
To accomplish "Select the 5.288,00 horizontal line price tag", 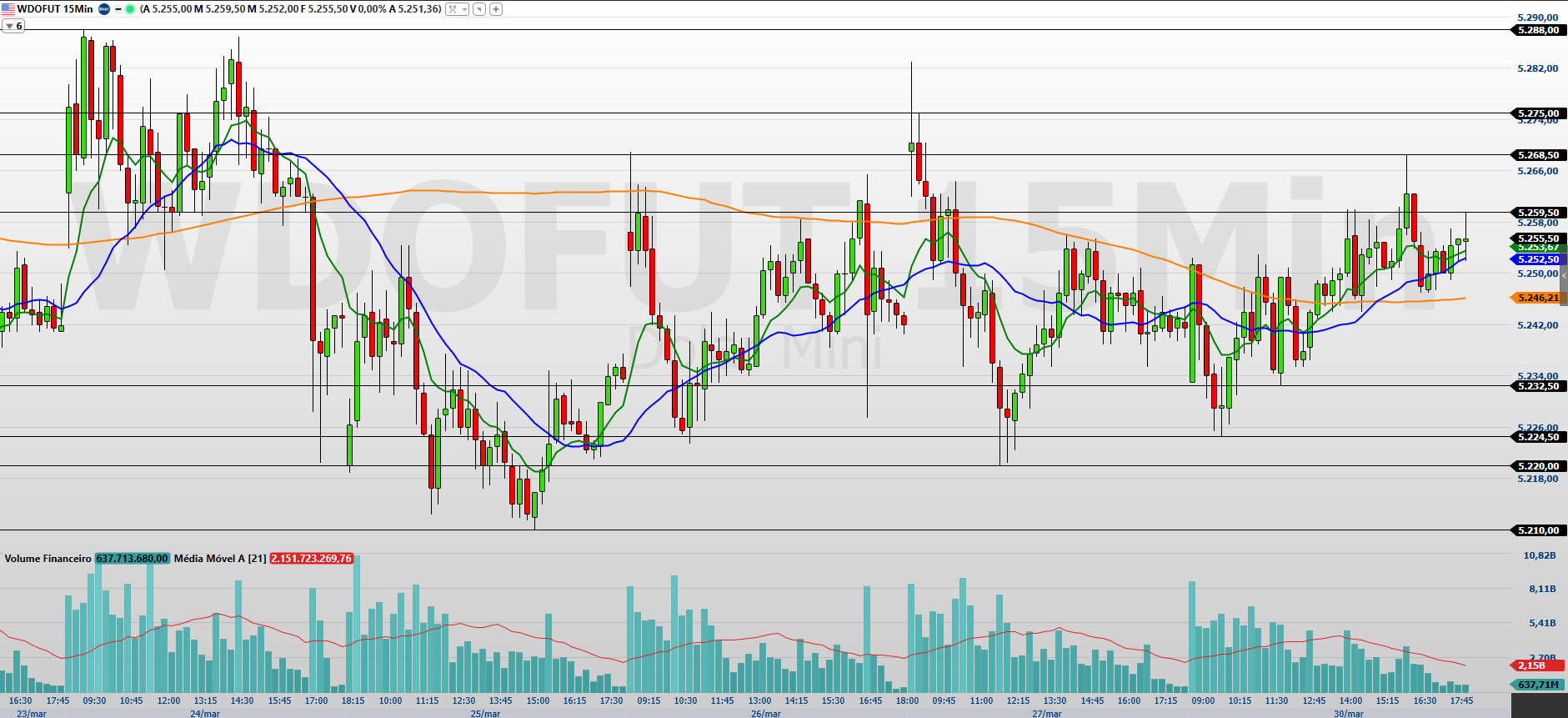I will 1538,30.
